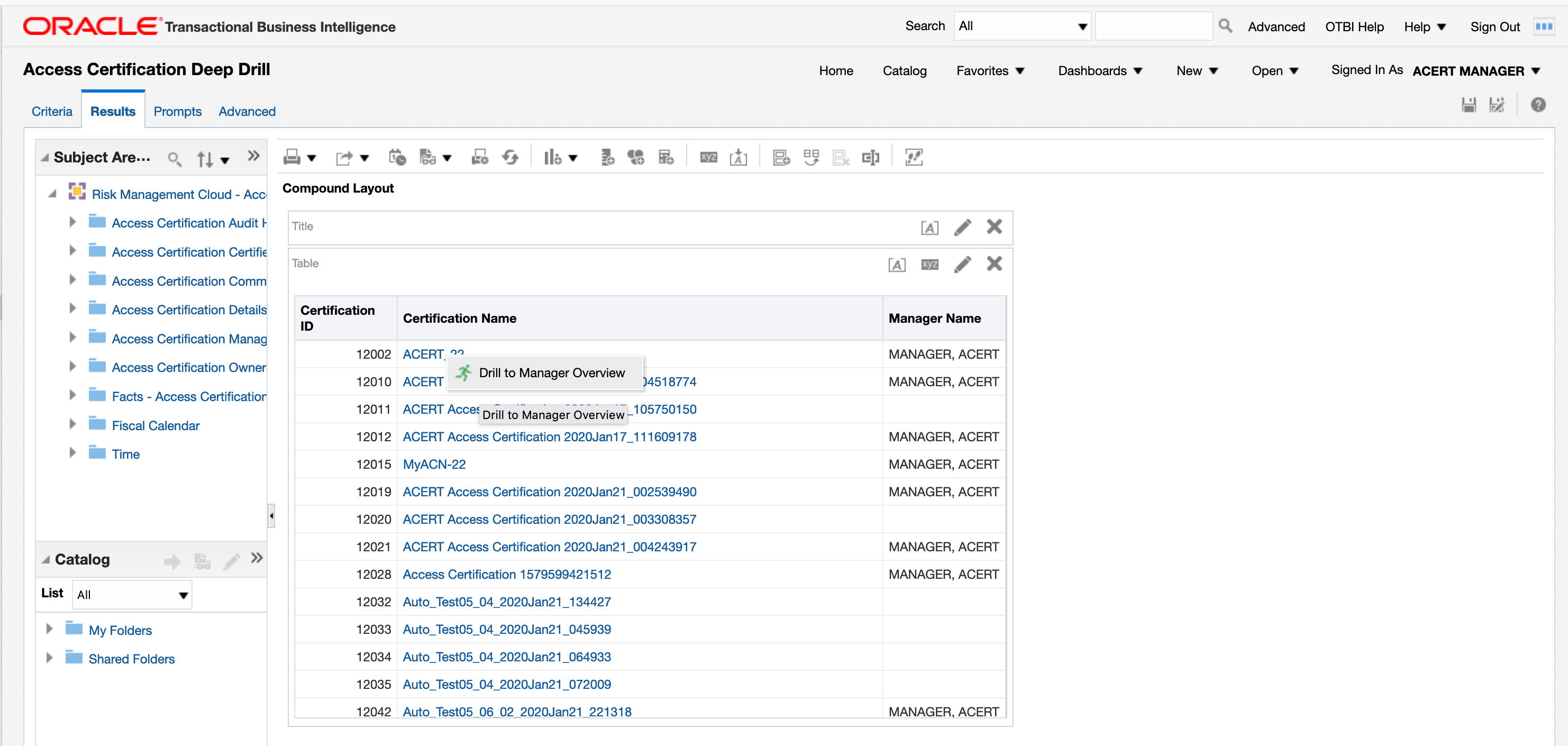The image size is (1568, 746).
Task: Click the duplicate compound layout icon
Action: pos(812,158)
